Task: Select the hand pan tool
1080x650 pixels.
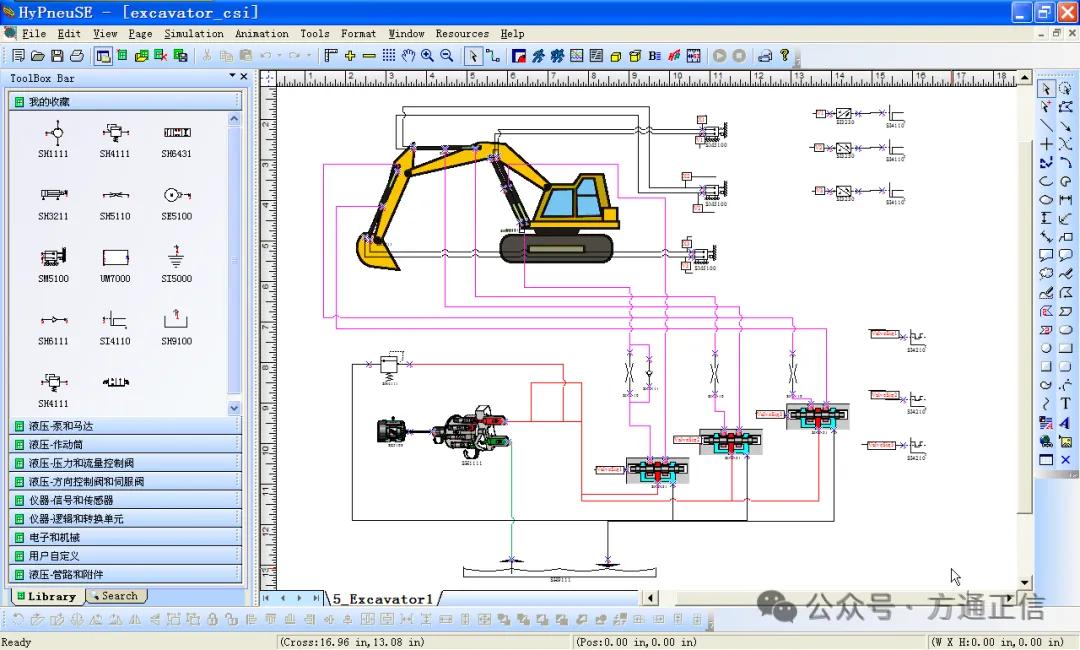Action: 408,56
